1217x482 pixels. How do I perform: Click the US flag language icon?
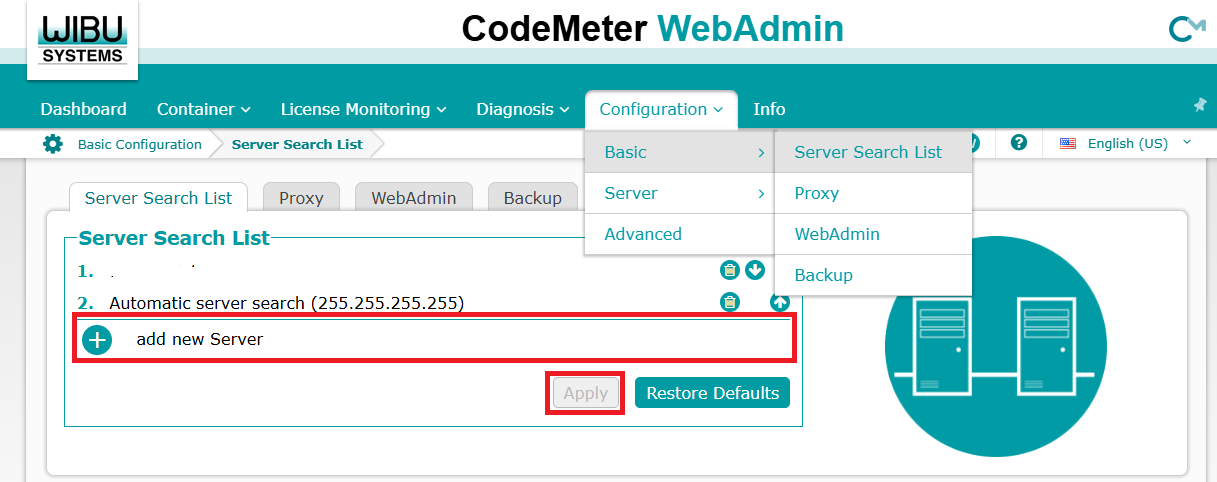tap(1068, 144)
